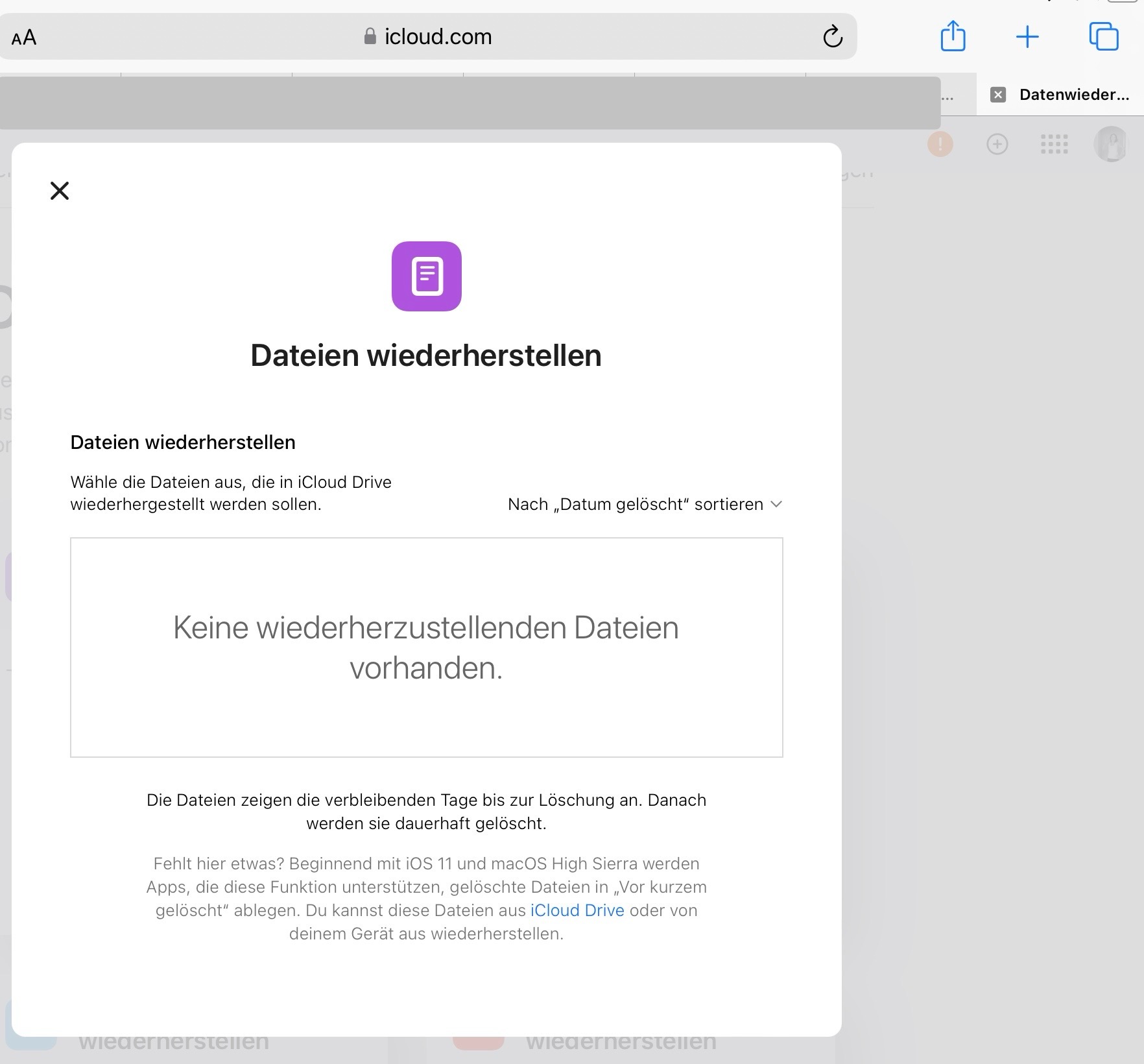Close the Dateien wiederherstellen dialog

pos(60,191)
